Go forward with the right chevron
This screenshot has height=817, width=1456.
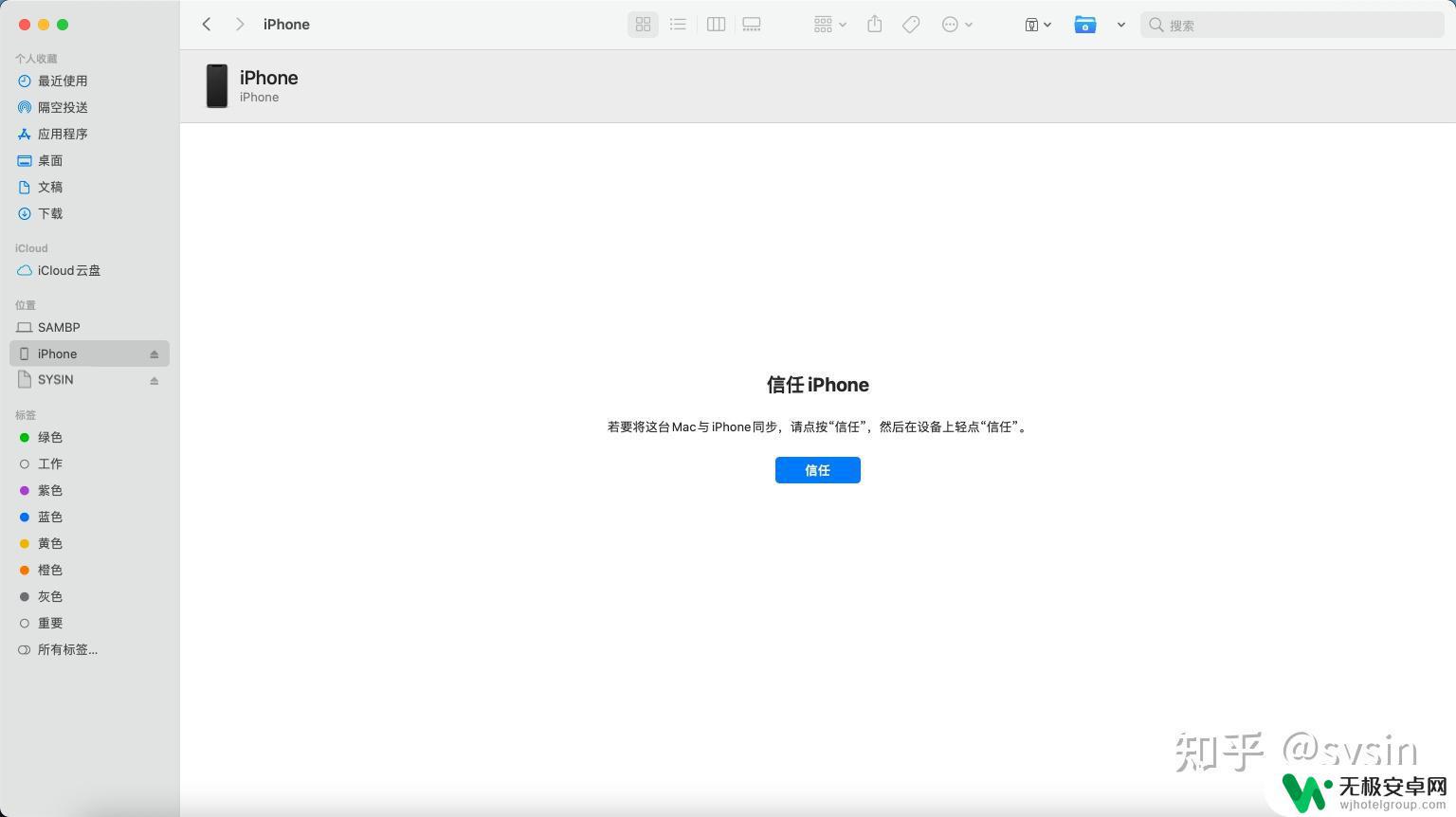click(x=240, y=25)
